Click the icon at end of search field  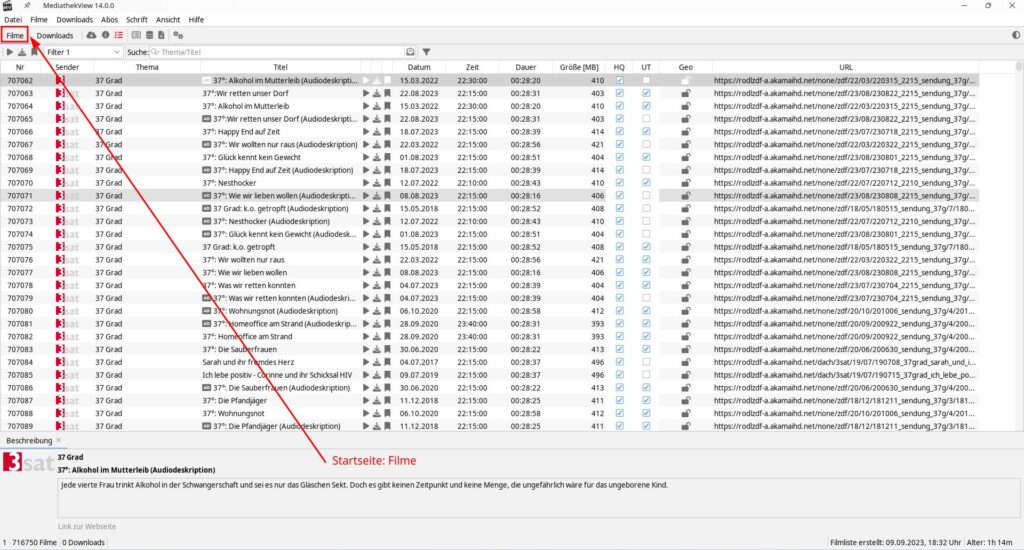click(410, 52)
